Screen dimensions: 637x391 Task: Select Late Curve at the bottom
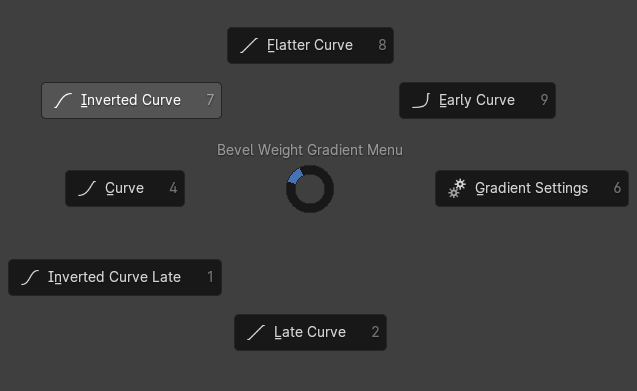(x=310, y=332)
